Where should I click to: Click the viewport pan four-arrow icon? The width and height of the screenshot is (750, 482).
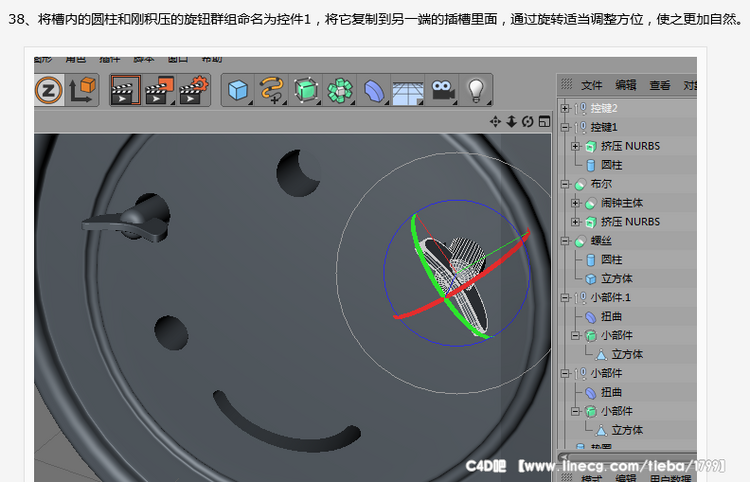click(495, 121)
